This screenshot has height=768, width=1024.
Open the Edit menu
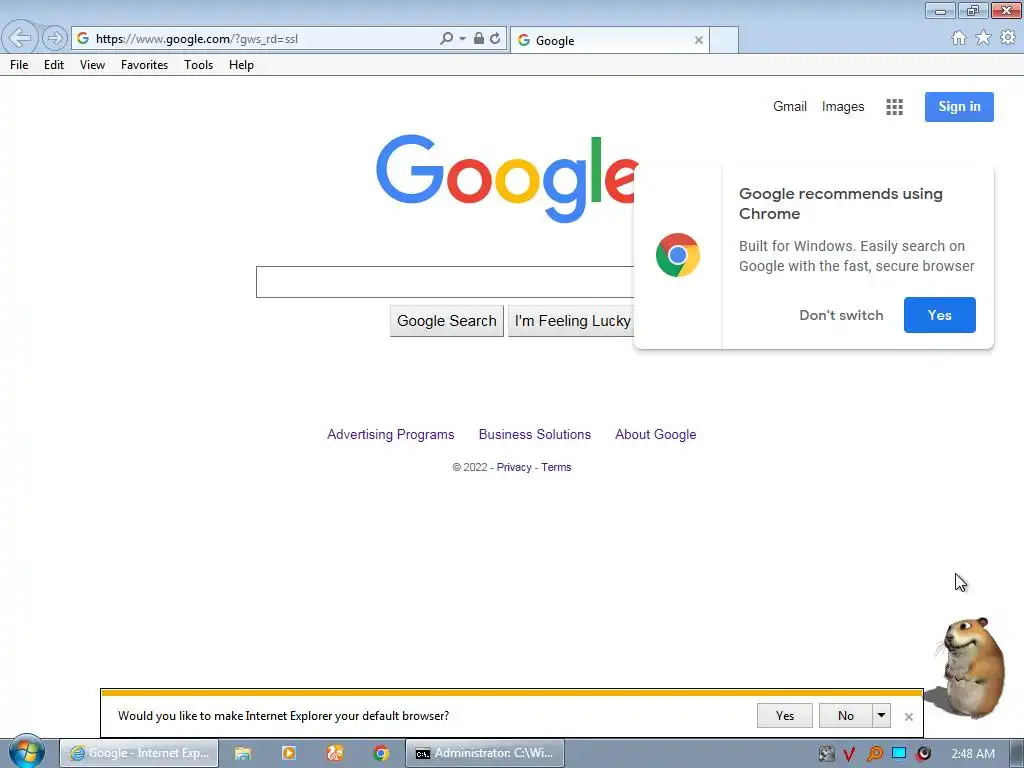point(54,65)
